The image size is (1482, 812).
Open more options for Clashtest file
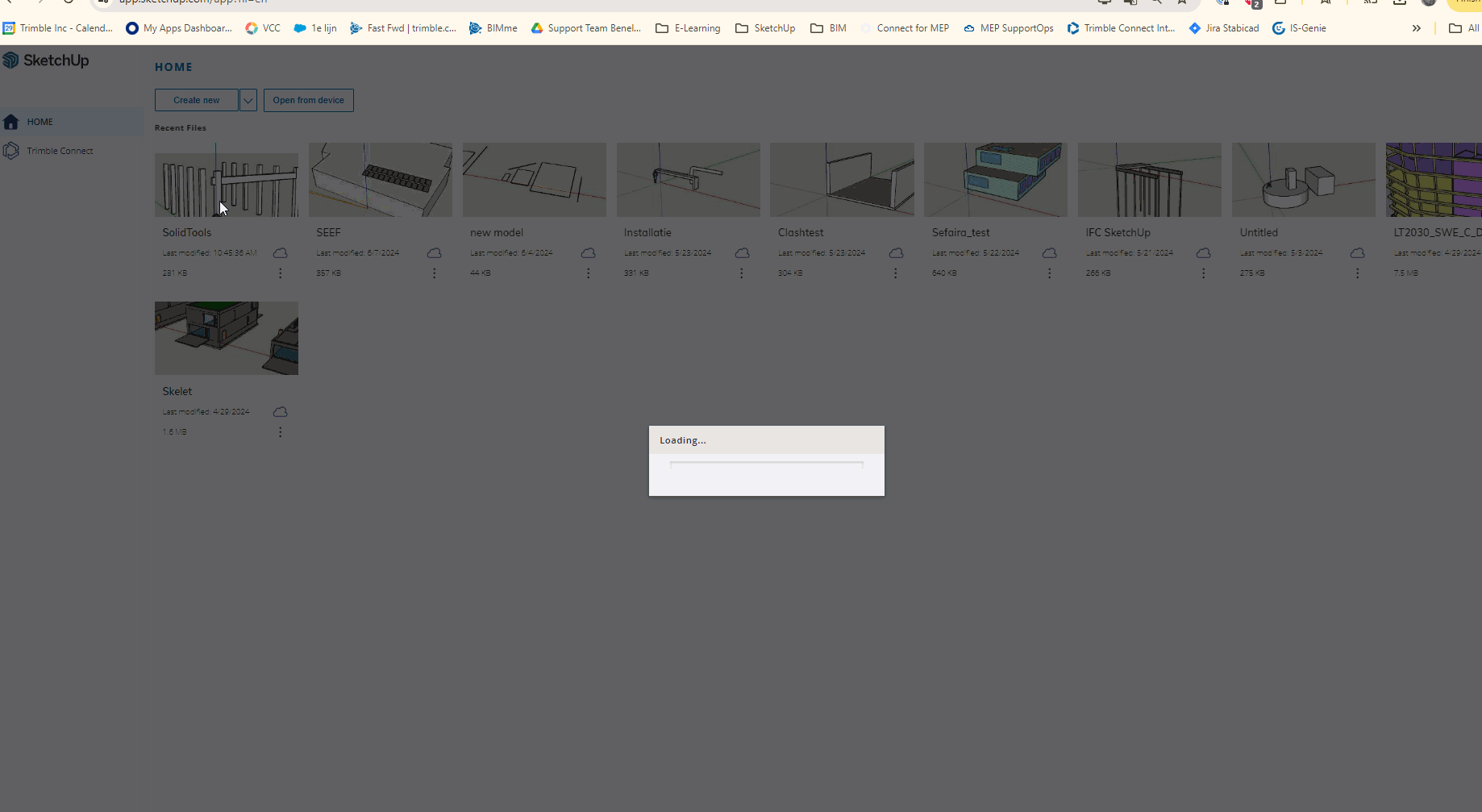(896, 273)
